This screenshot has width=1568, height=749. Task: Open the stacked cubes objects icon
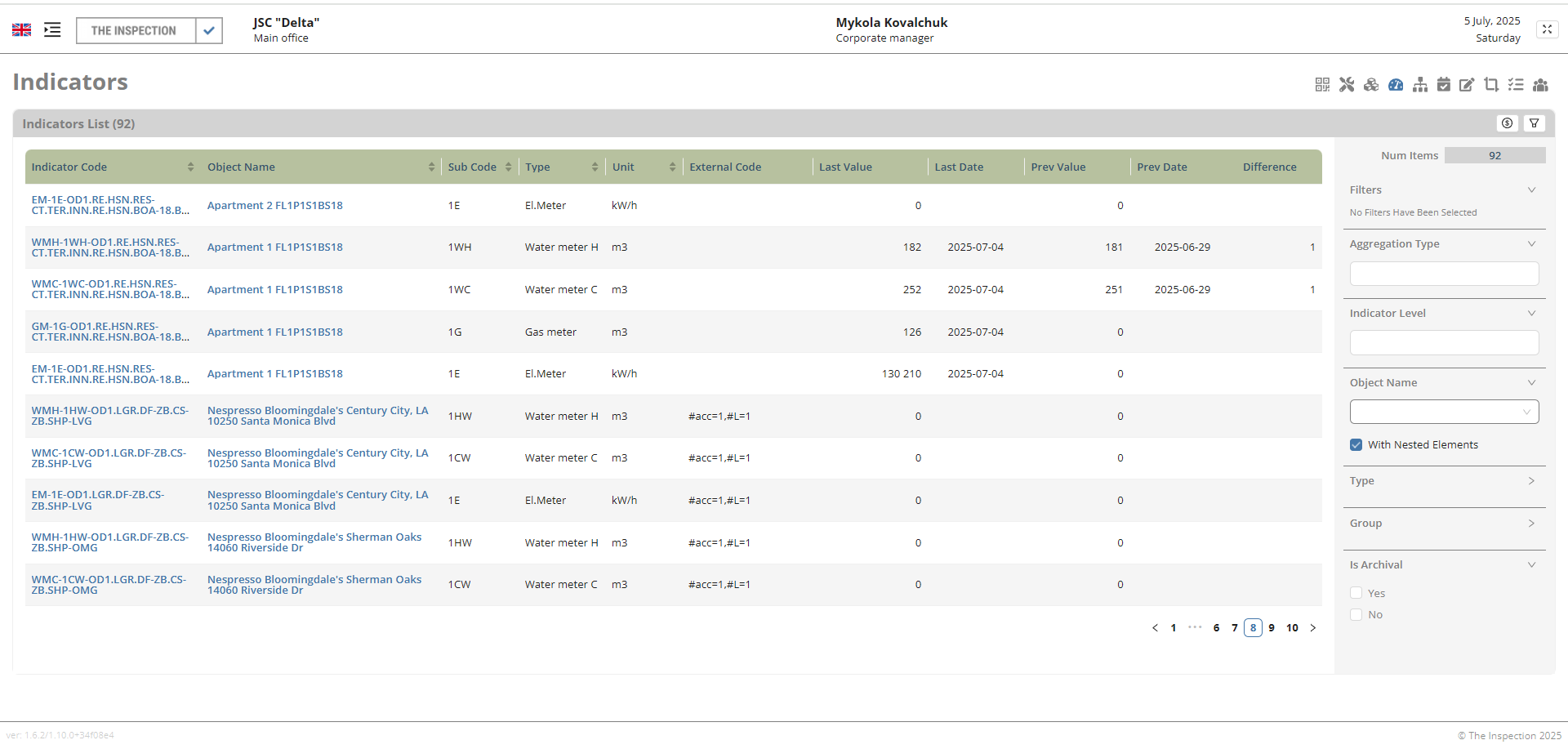1371,85
